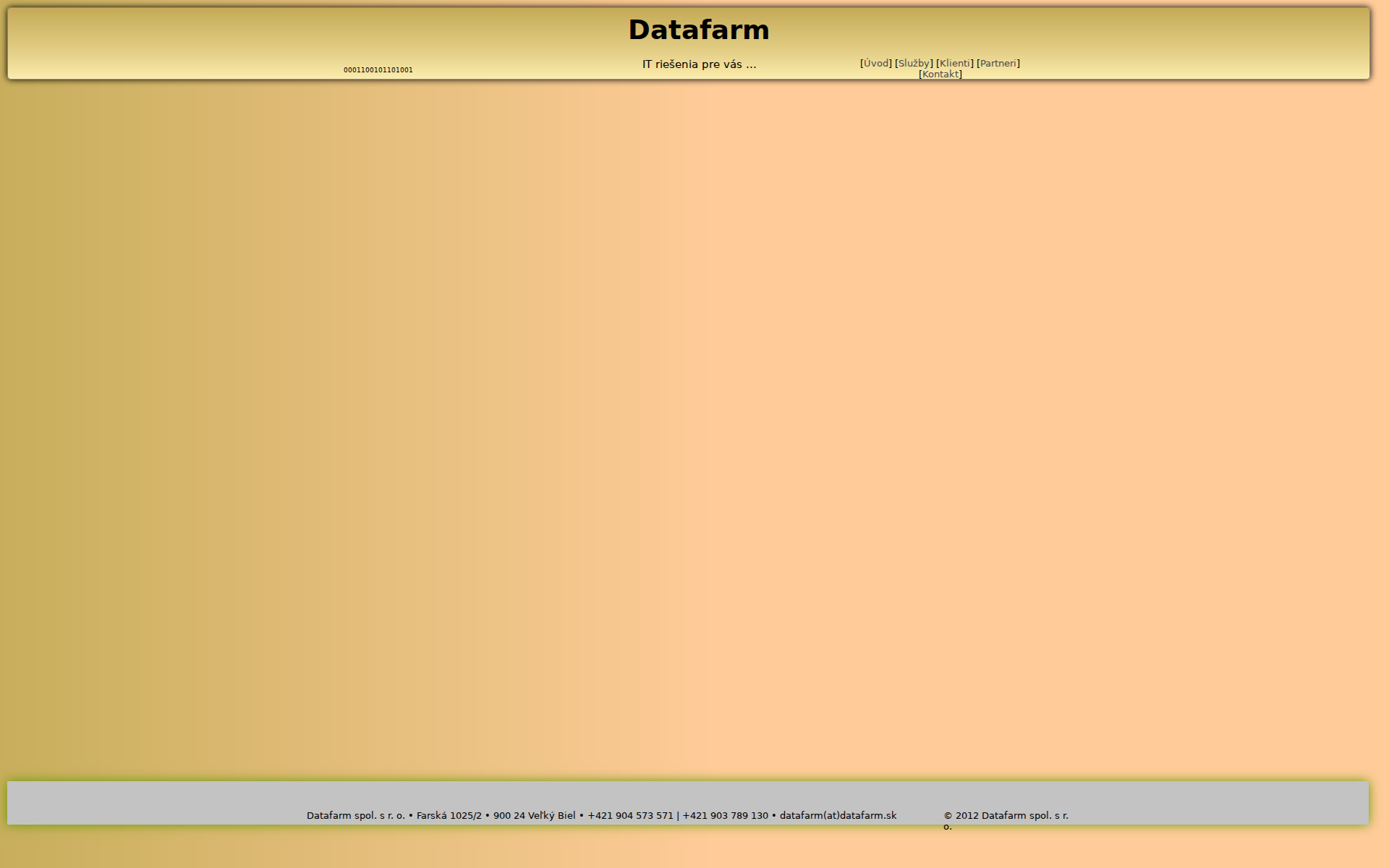Click the datafarm(at)datafarm.sk email address
1389x868 pixels.
coord(837,814)
